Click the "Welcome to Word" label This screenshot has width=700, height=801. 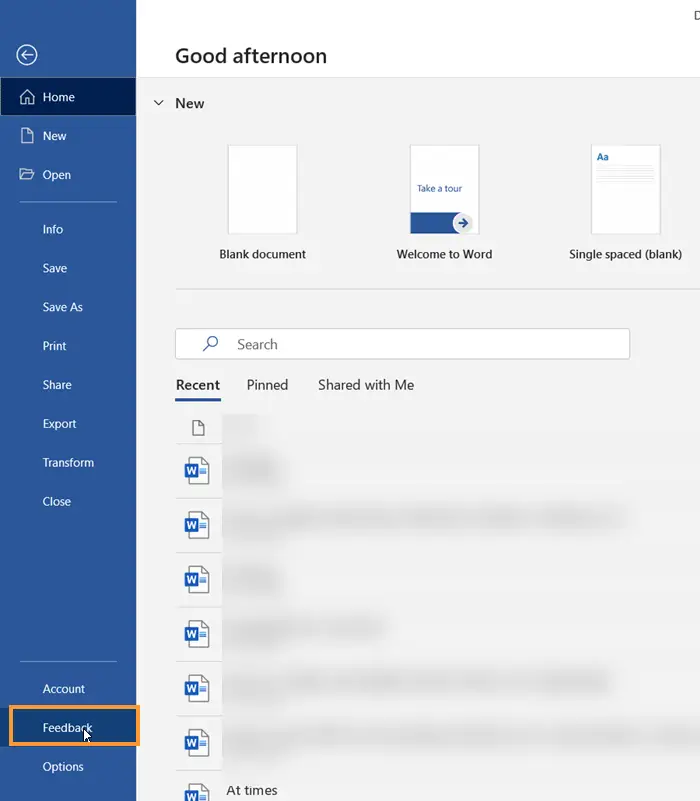(x=445, y=254)
